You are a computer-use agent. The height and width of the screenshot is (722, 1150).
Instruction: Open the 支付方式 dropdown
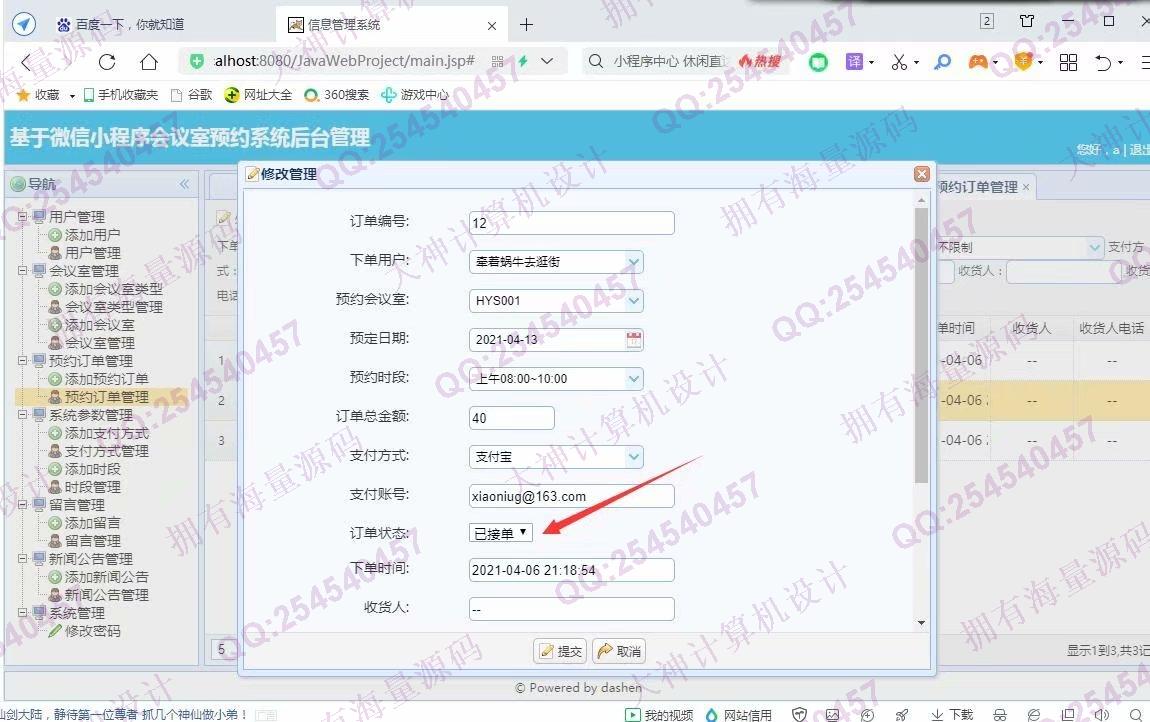pyautogui.click(x=634, y=456)
